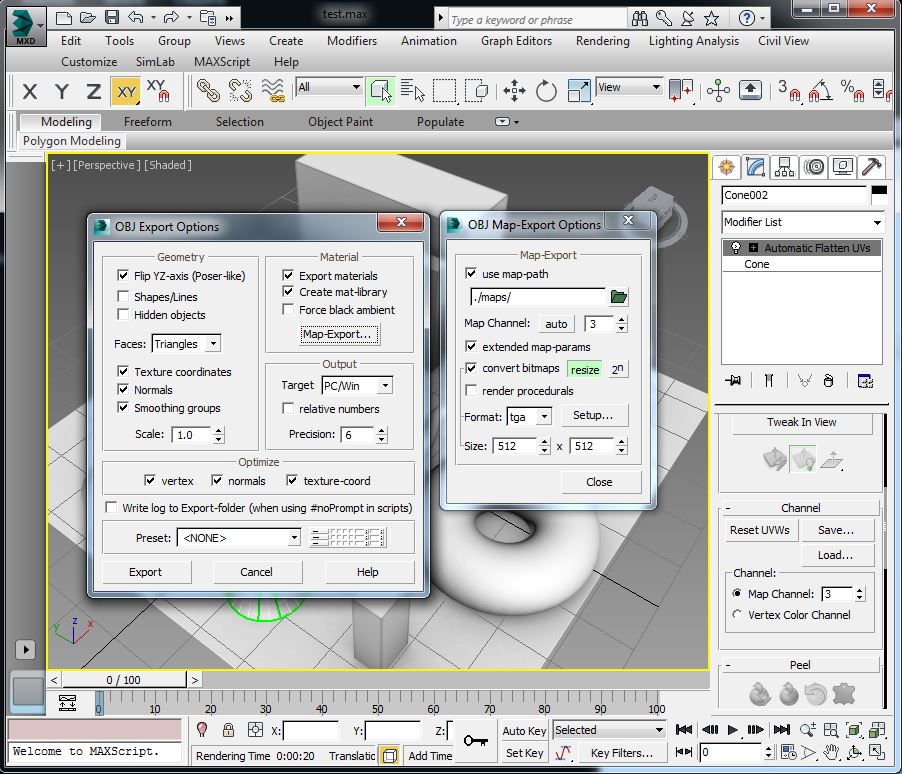Activate Select and Scale tool
902x774 pixels.
pos(578,90)
